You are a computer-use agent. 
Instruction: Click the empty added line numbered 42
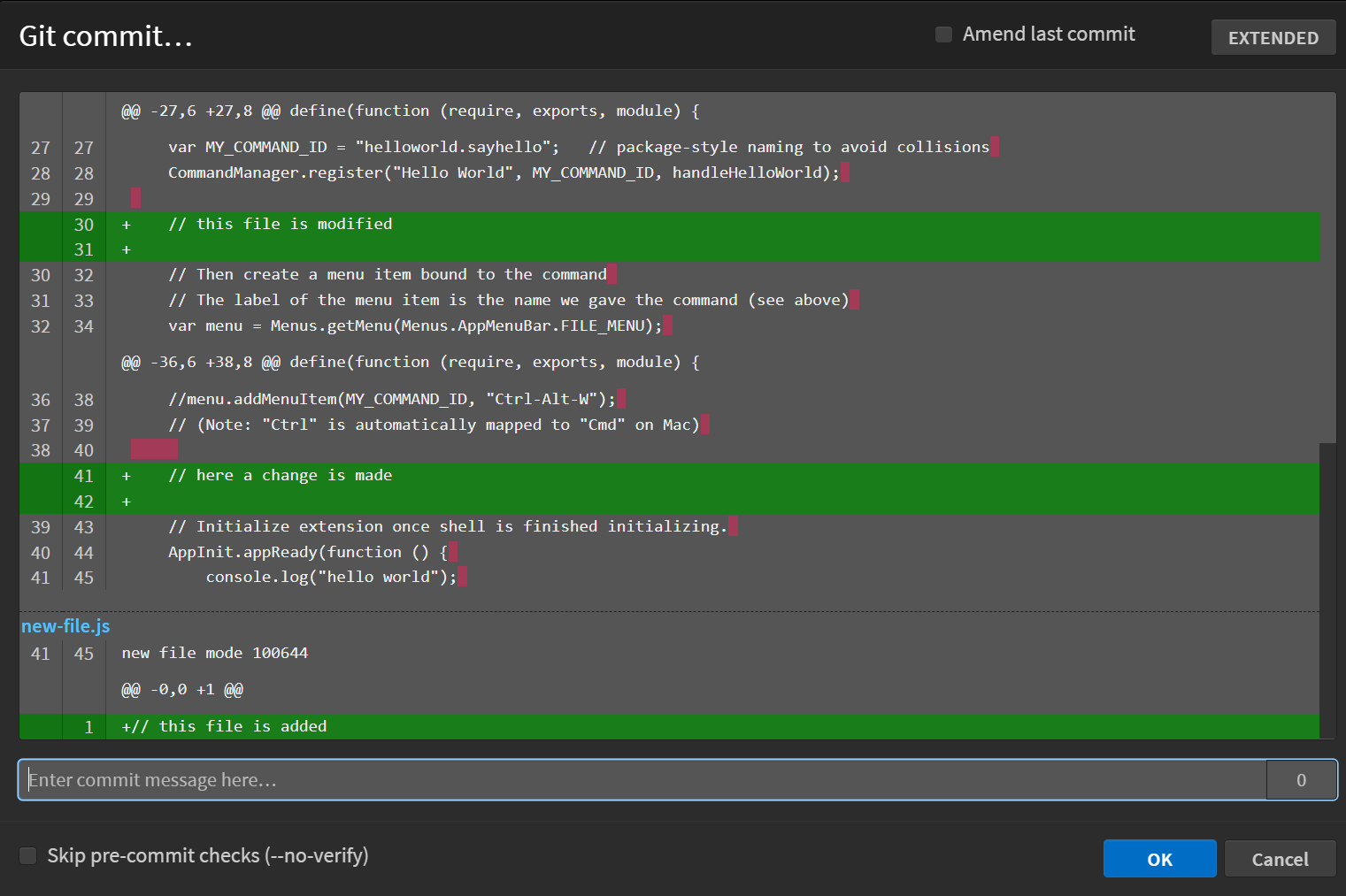pos(669,502)
